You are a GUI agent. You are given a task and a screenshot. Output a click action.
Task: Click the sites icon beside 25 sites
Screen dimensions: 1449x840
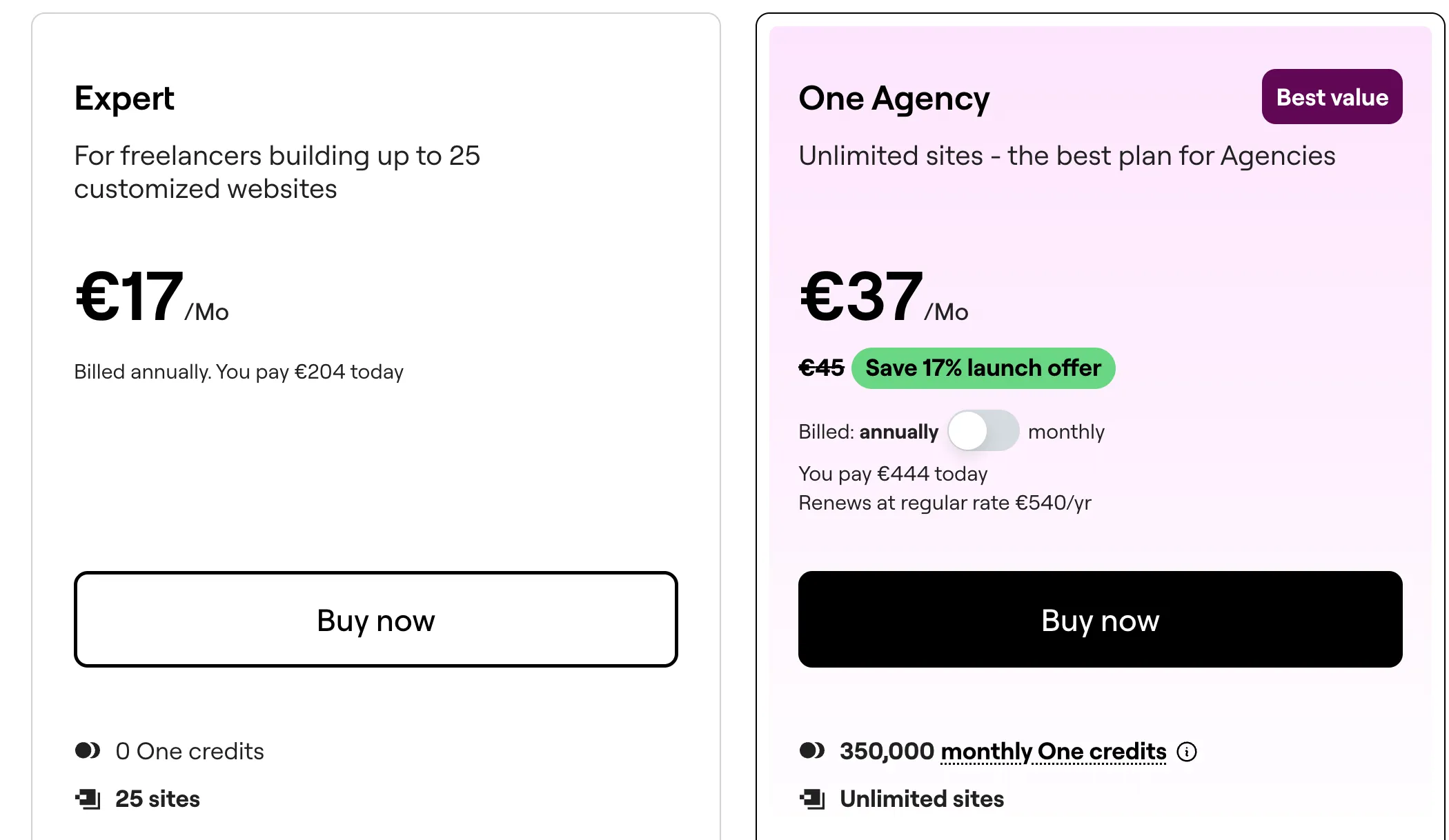[88, 799]
